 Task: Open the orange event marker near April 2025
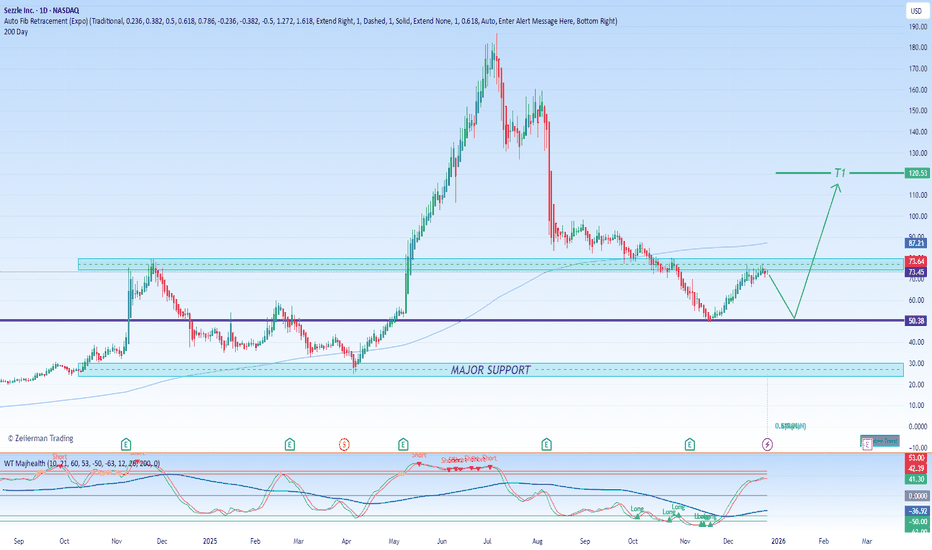pyautogui.click(x=344, y=442)
